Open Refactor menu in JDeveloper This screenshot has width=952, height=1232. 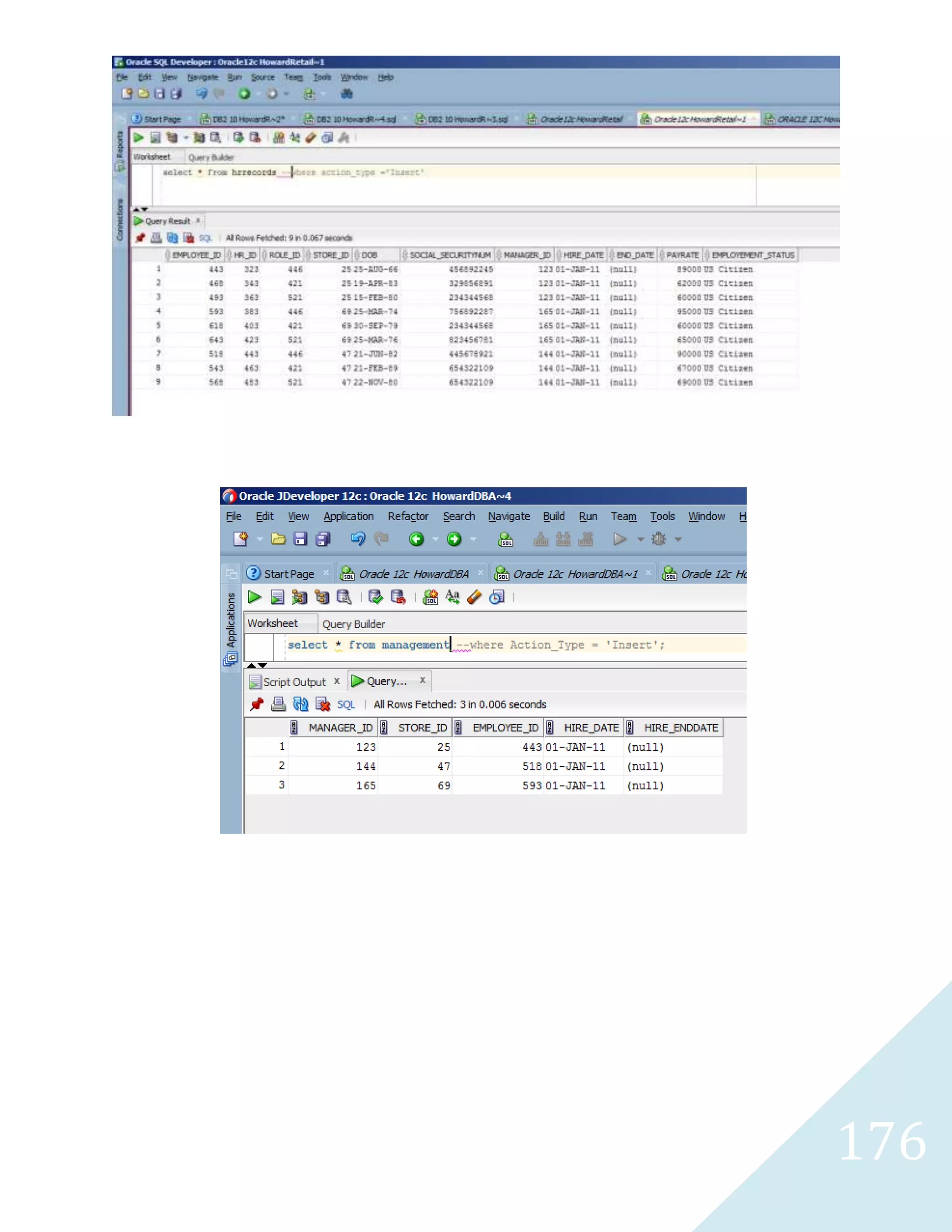tap(408, 516)
